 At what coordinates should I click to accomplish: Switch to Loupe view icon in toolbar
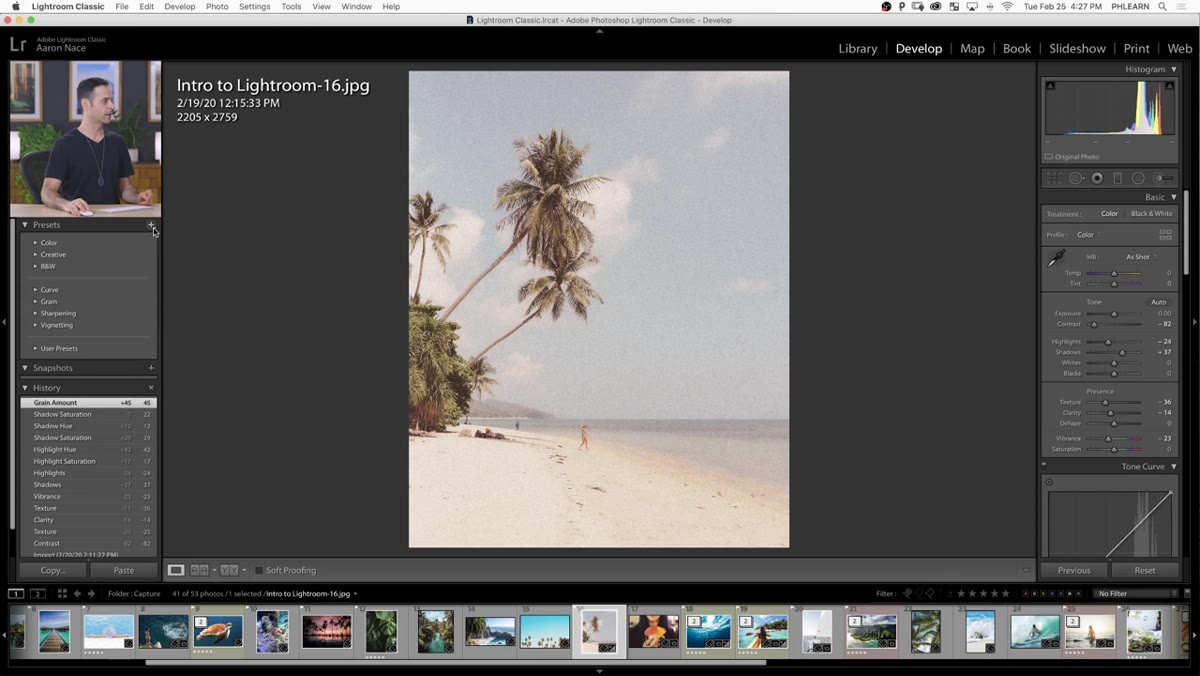[176, 570]
